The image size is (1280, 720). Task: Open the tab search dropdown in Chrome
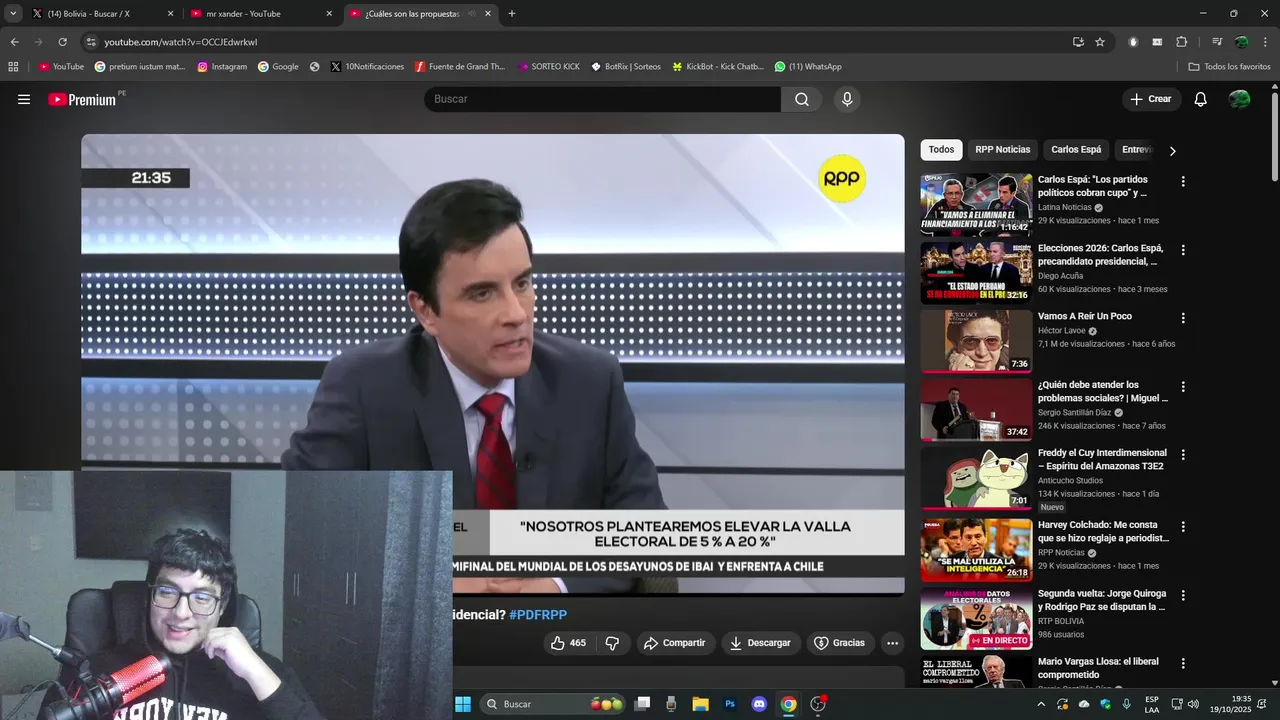point(13,13)
